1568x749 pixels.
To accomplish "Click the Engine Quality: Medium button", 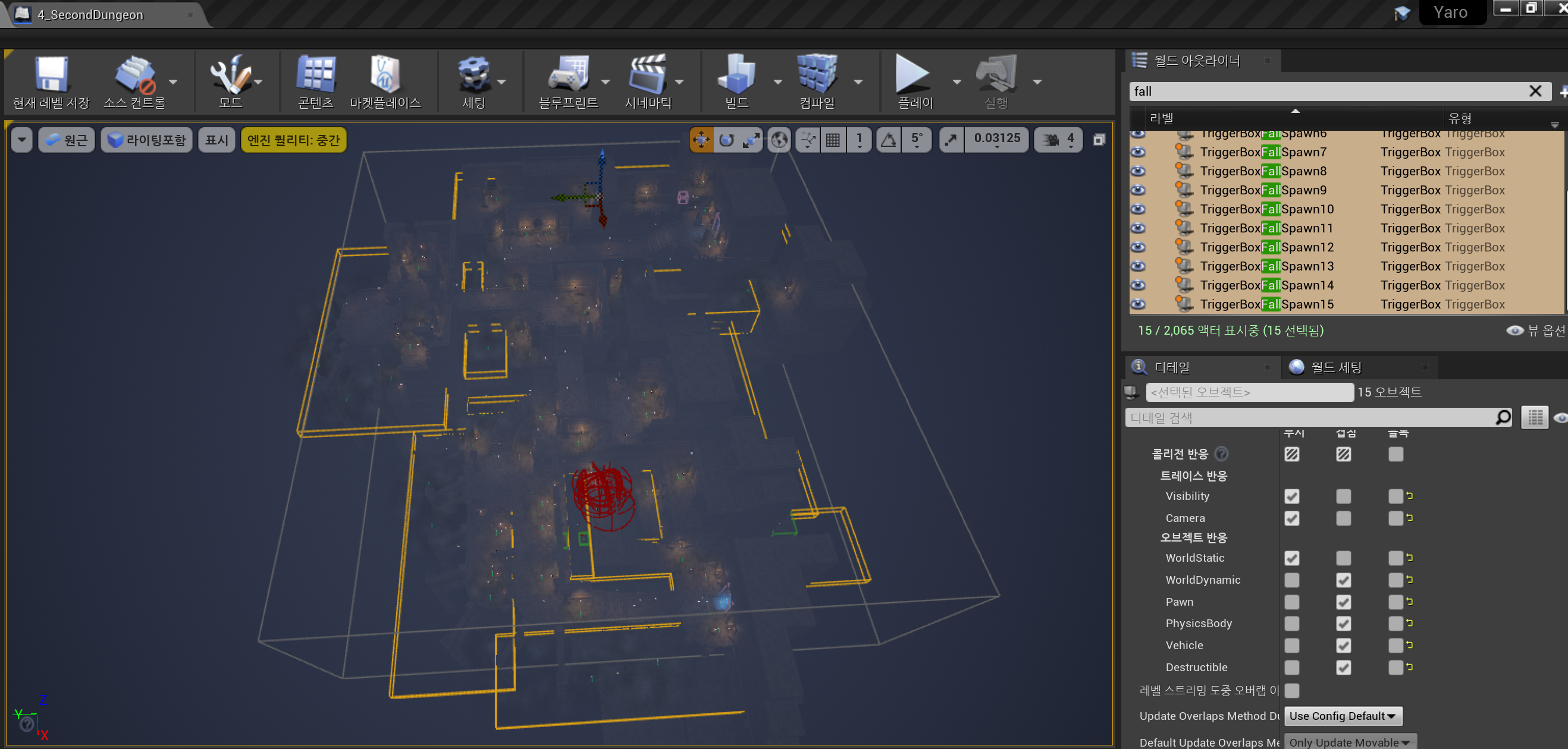I will 293,140.
